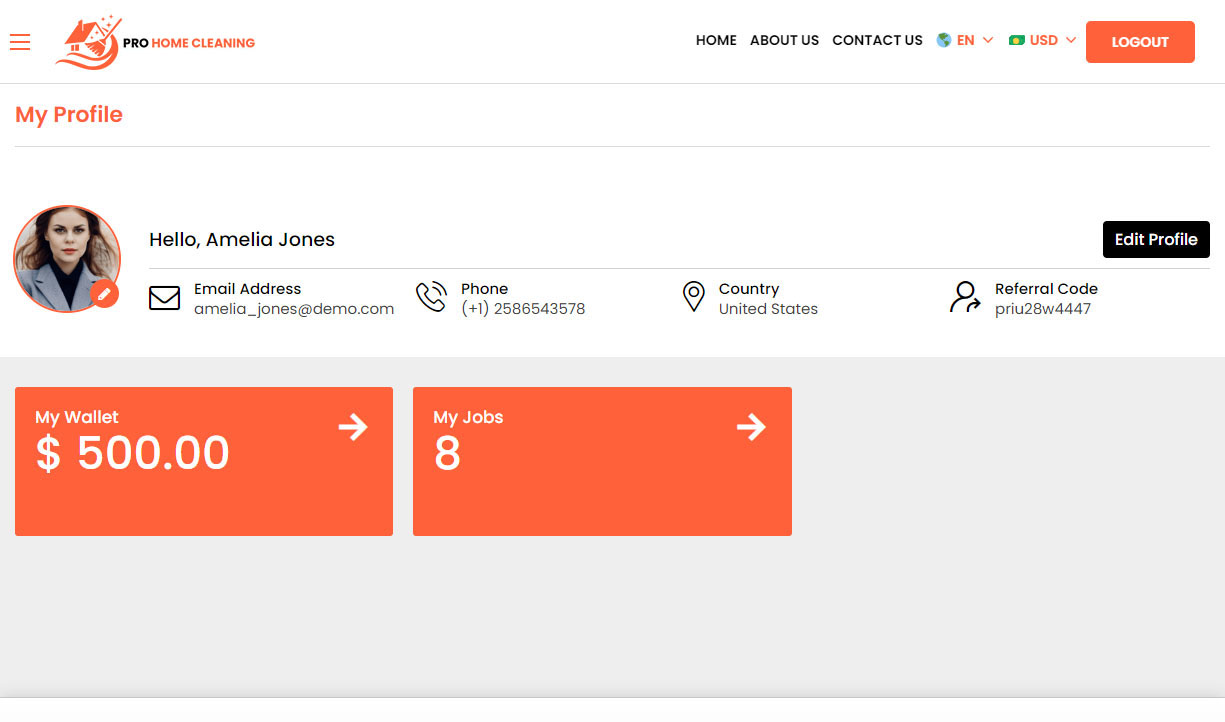Click the pencil icon to change profile photo
This screenshot has height=722, width=1225.
click(105, 295)
